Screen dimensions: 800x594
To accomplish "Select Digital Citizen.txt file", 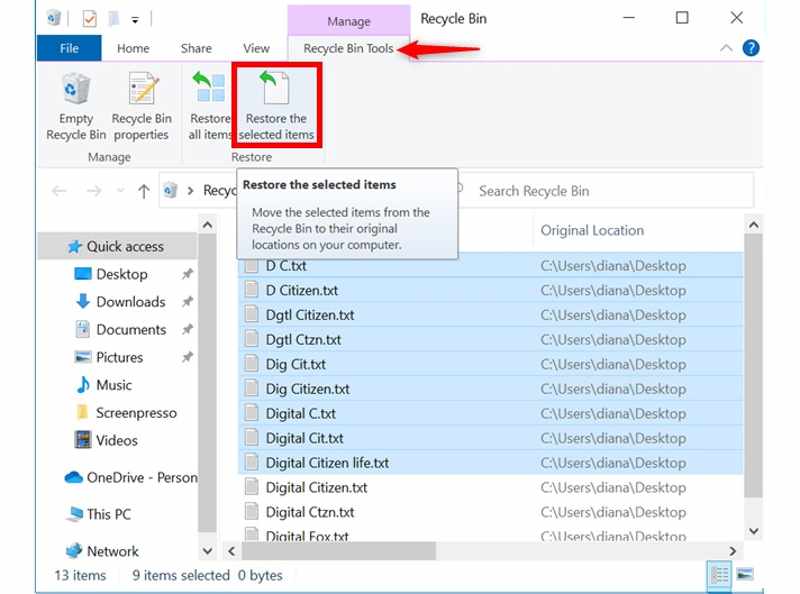I will 316,488.
